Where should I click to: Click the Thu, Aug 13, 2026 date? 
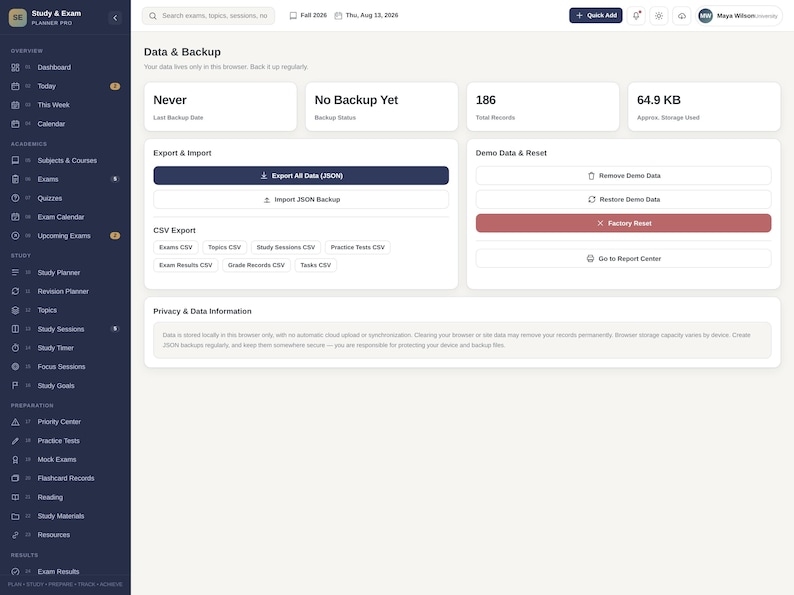pyautogui.click(x=366, y=16)
